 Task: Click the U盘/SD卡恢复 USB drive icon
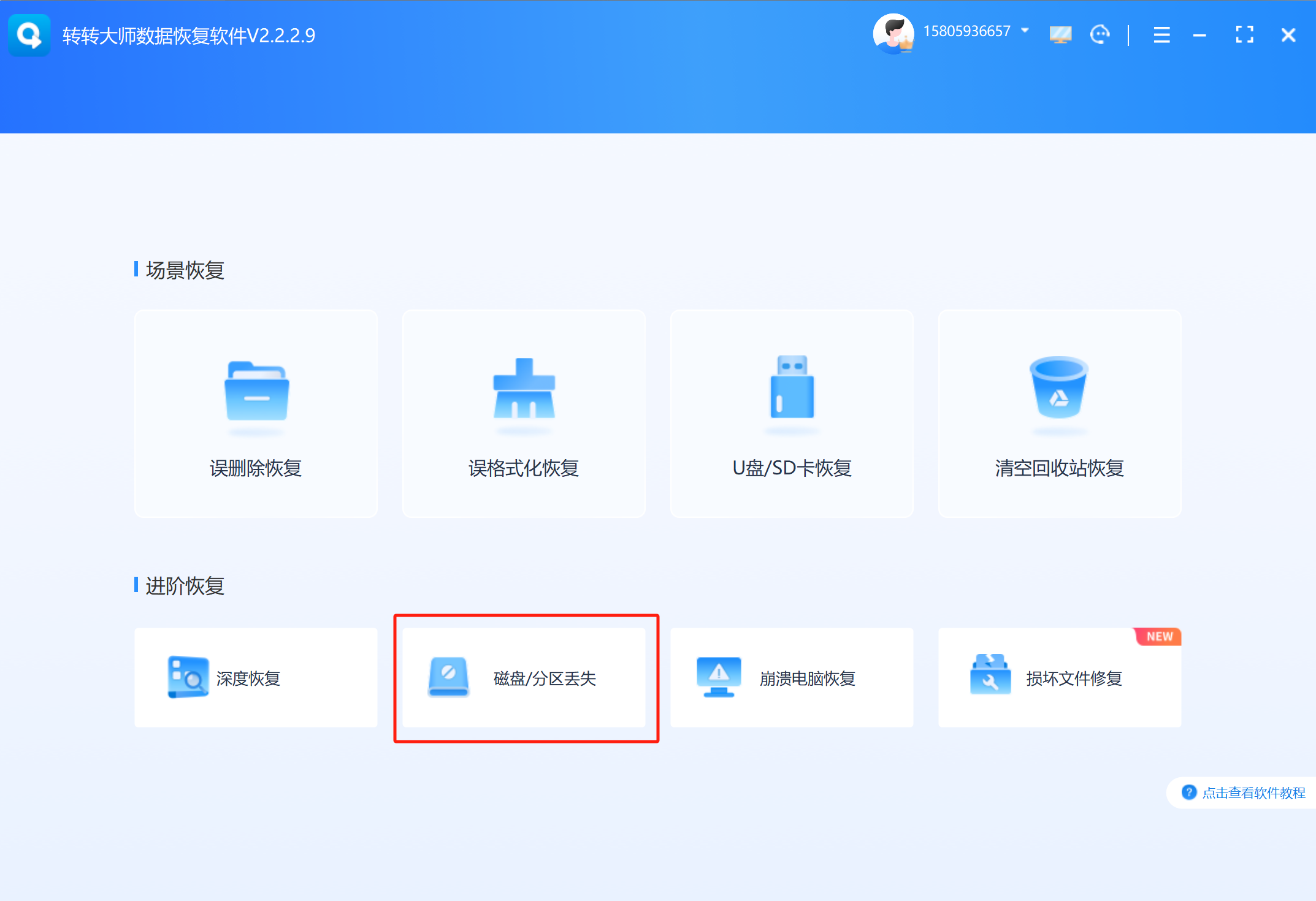point(792,391)
